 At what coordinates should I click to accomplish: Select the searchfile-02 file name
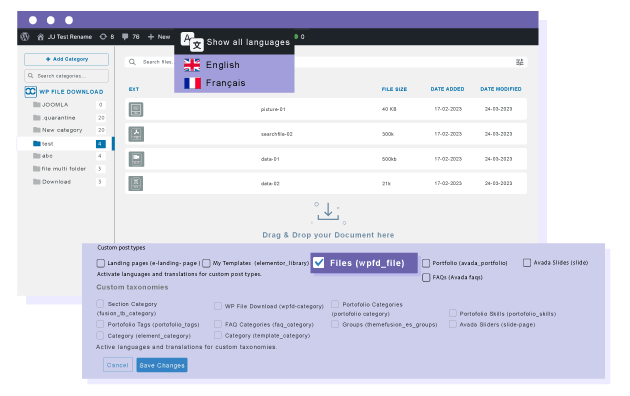click(276, 134)
